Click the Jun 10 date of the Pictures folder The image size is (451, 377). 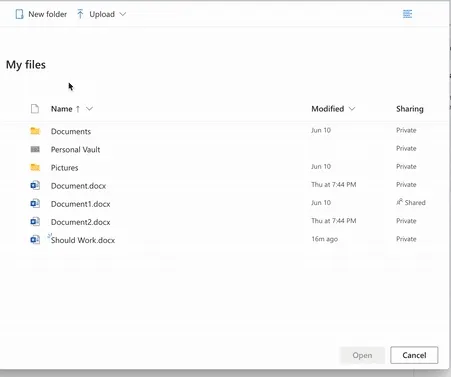click(321, 166)
